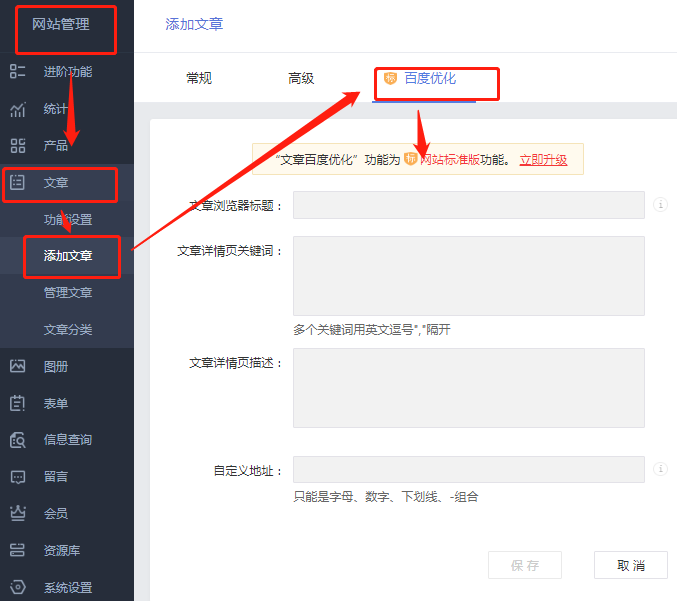Select 添加文章 submenu item
Viewport: 677px width, 601px height.
click(67, 256)
